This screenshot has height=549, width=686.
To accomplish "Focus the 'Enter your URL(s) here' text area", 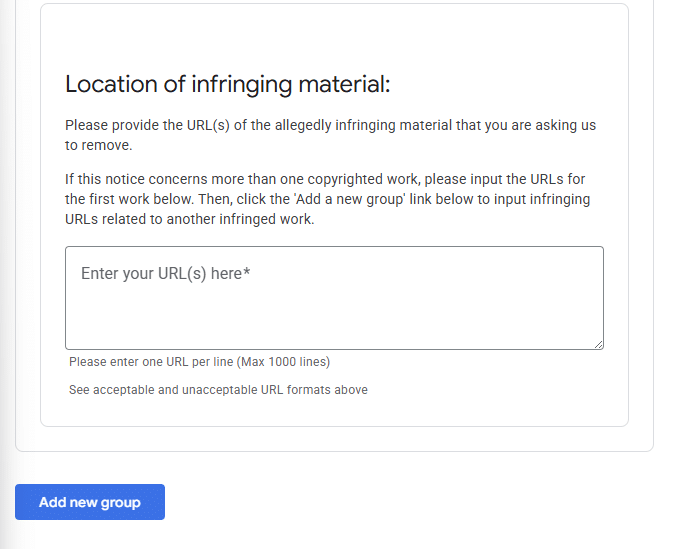I will (334, 298).
